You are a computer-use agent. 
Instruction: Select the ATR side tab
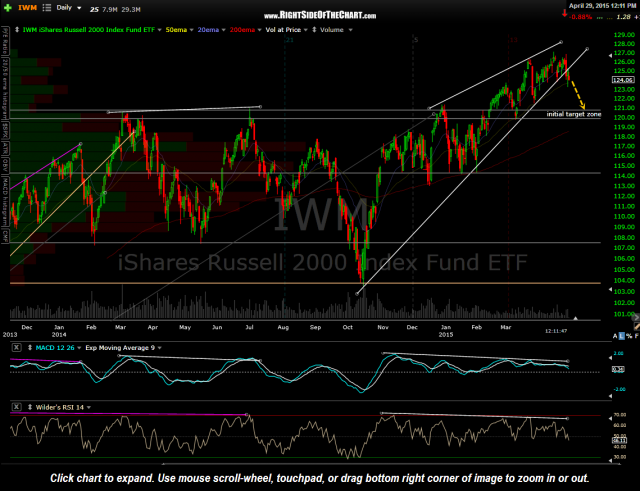coord(5,147)
